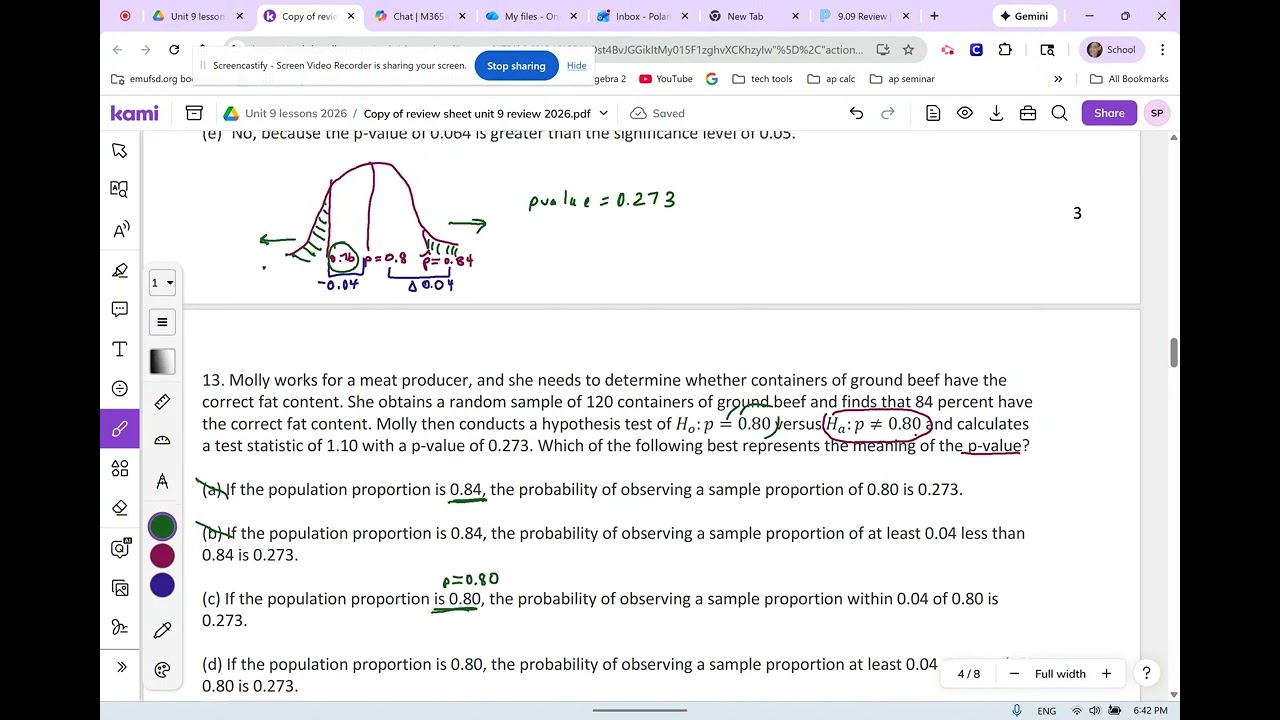Hide the screen sharing notification bar

pos(577,66)
